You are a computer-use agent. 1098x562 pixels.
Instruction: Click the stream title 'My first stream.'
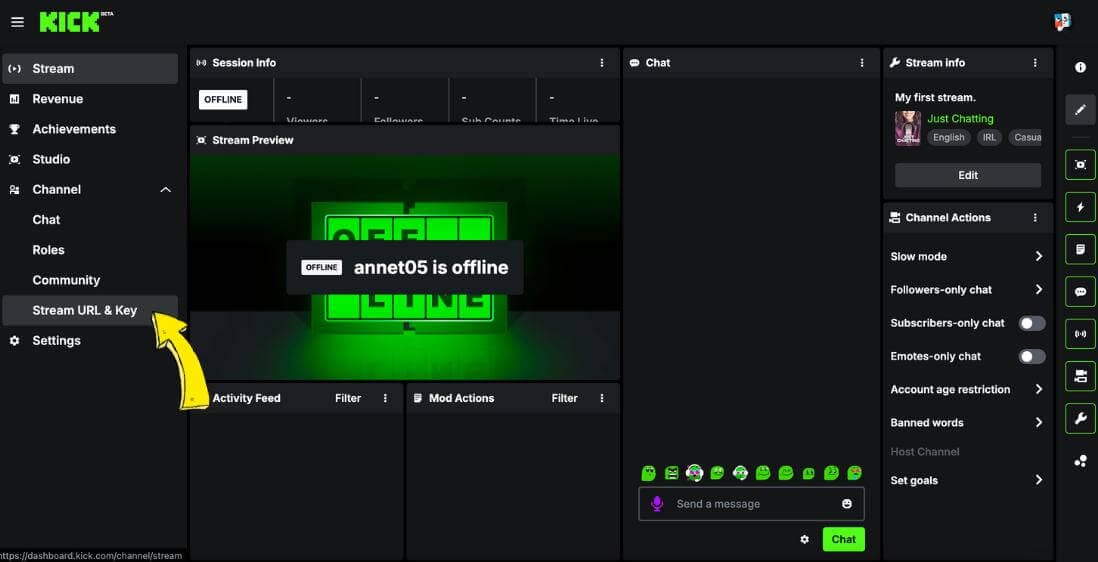(x=935, y=97)
